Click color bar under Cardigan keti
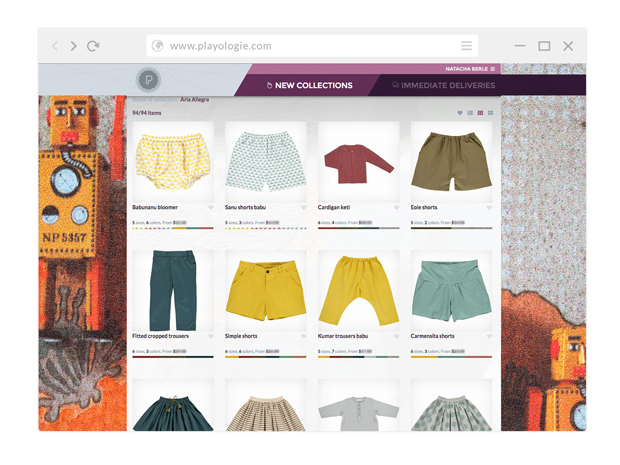This screenshot has height=465, width=620. click(x=359, y=228)
